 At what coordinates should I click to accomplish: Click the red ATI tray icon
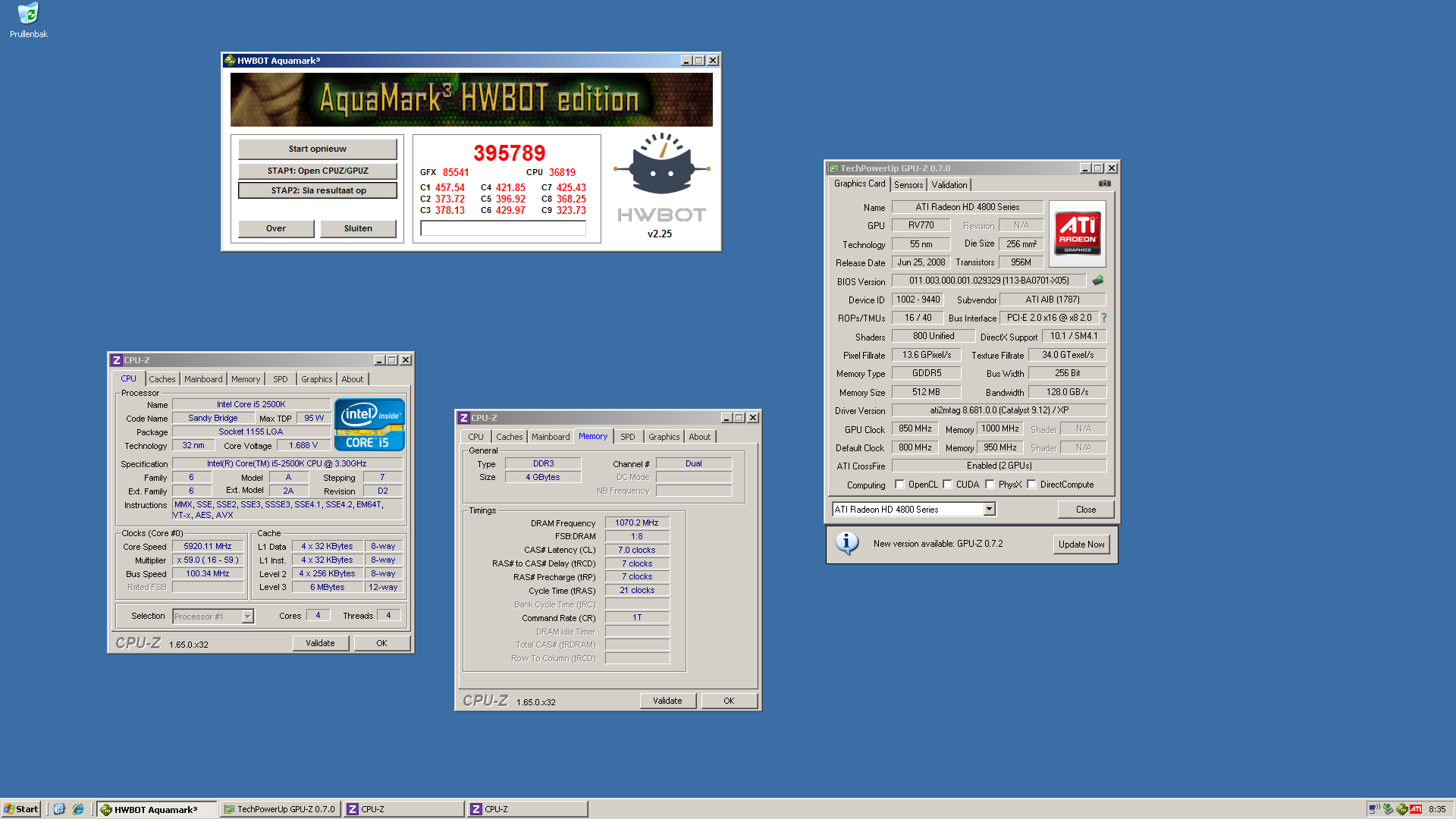pos(1416,809)
